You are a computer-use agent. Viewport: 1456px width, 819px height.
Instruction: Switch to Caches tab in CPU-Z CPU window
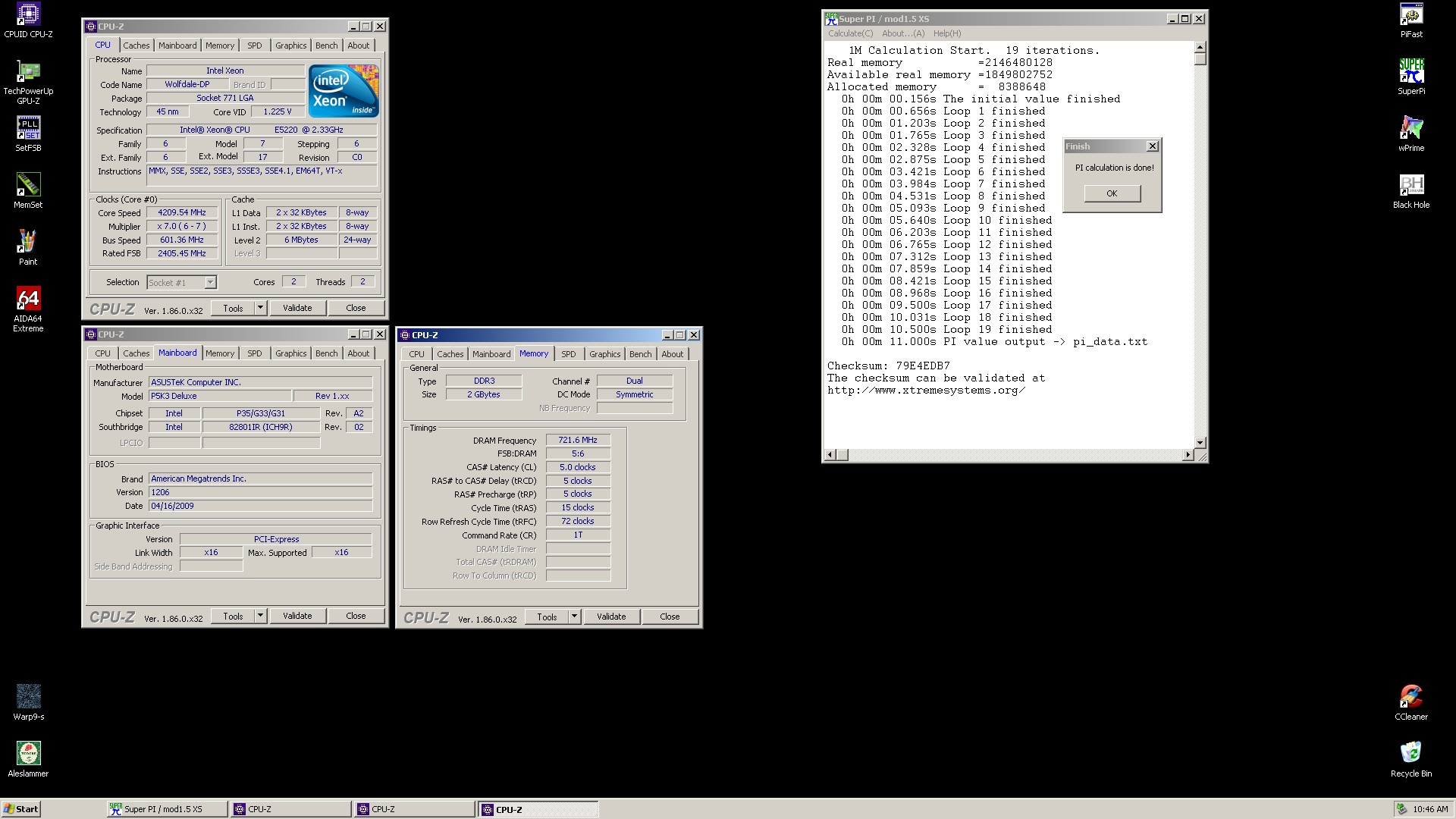[136, 45]
